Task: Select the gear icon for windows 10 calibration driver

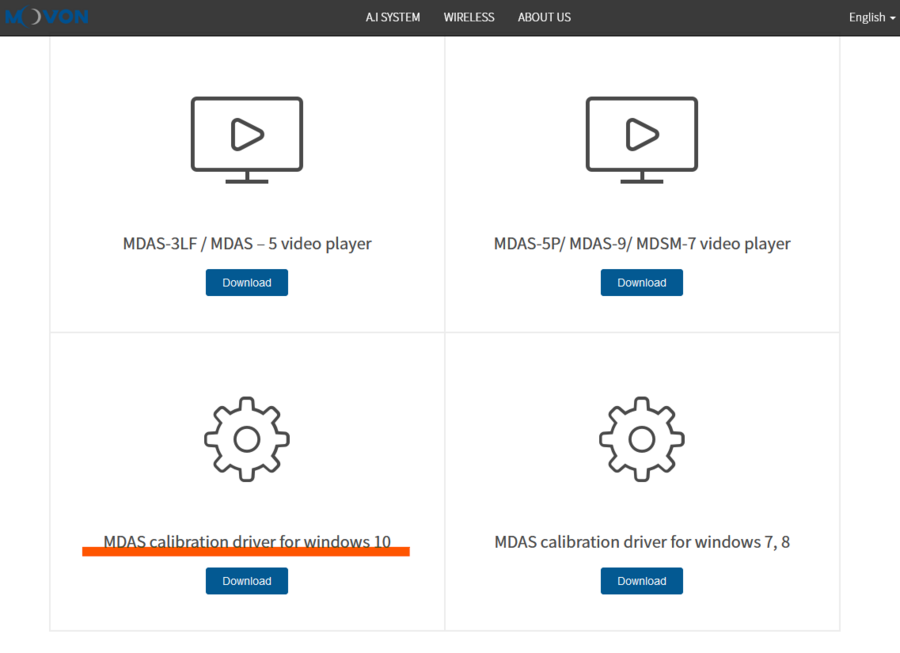Action: point(246,438)
